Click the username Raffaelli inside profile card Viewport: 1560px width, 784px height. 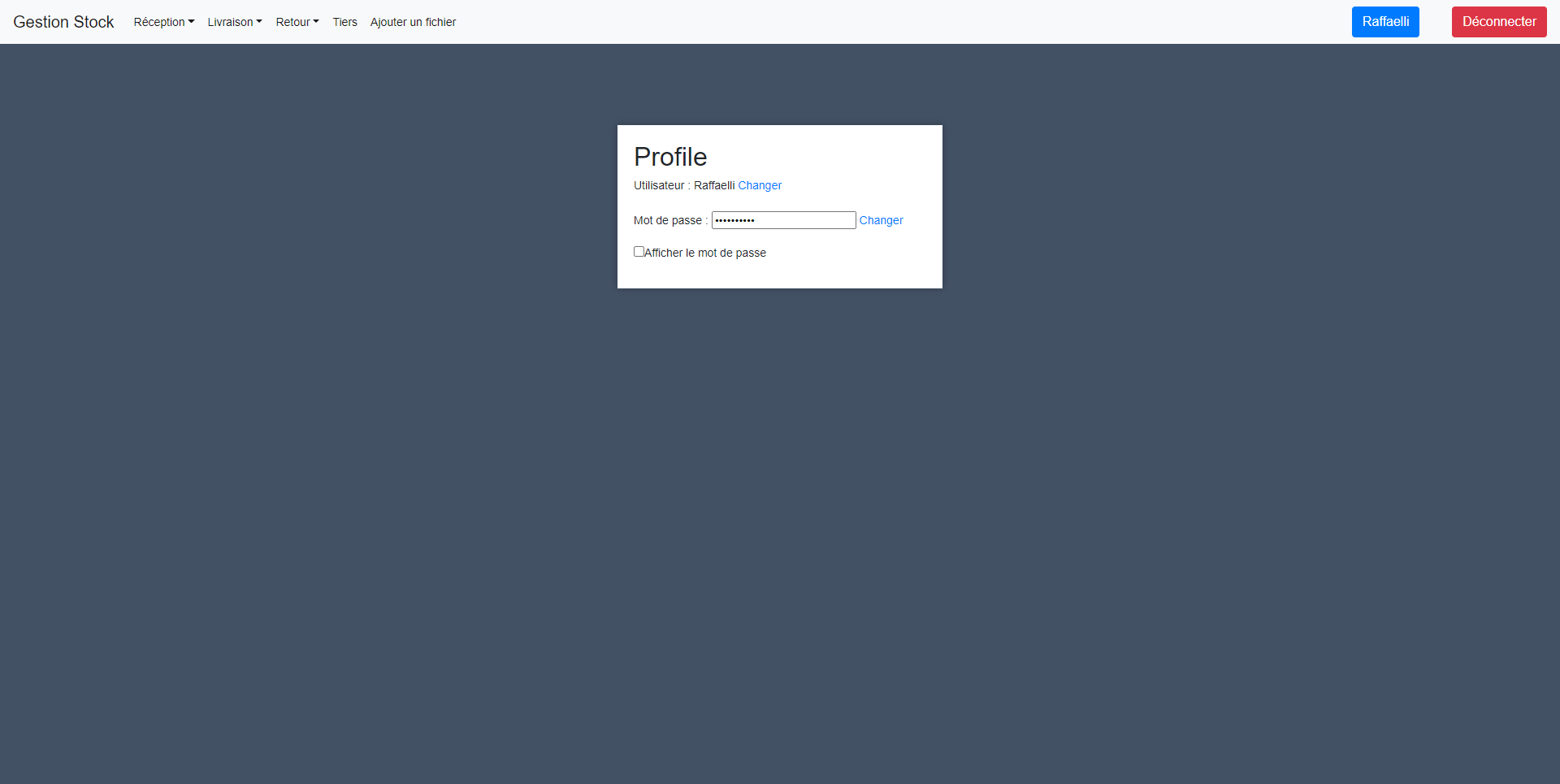tap(713, 185)
